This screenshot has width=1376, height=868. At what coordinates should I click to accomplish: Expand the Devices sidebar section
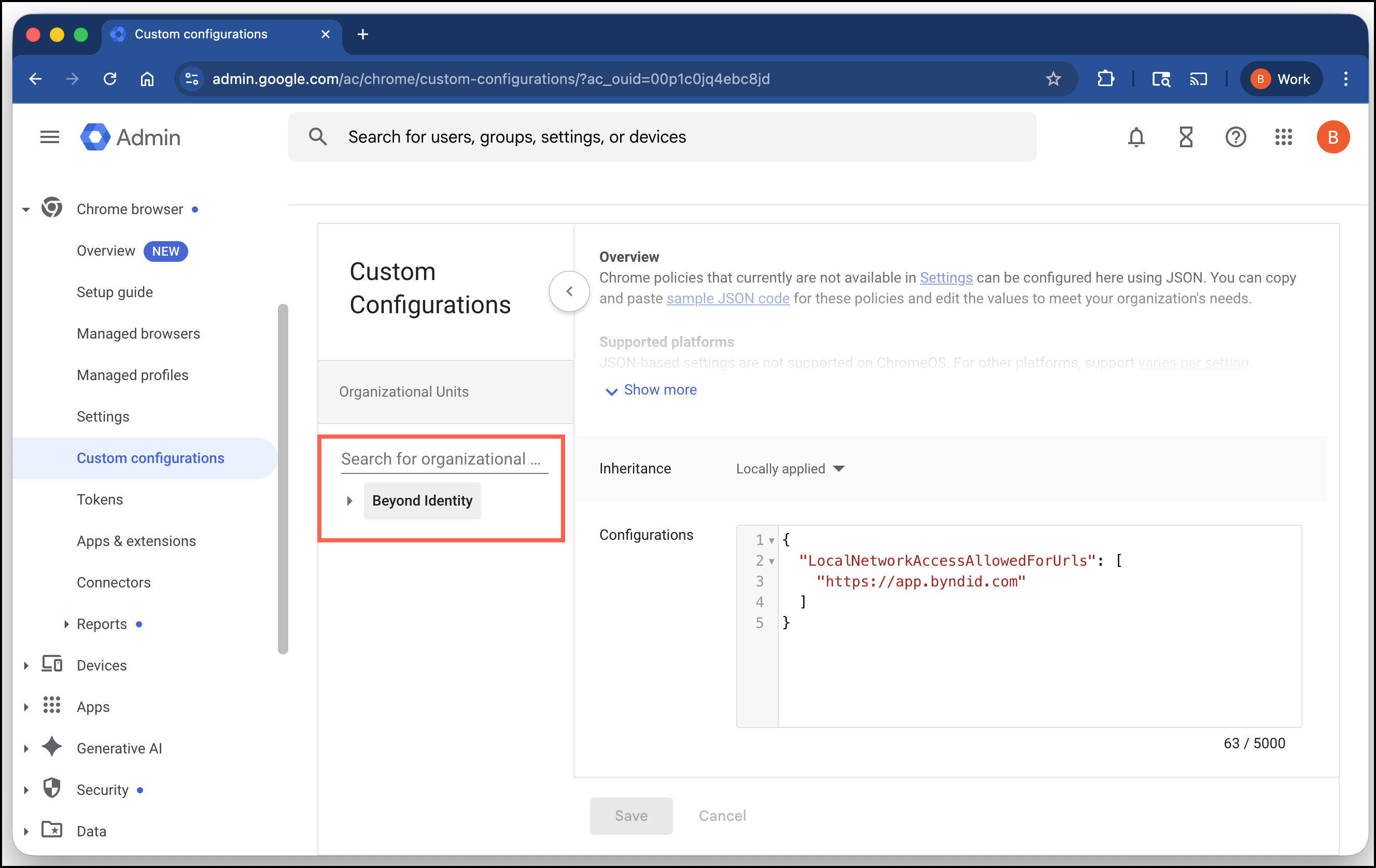click(x=26, y=666)
